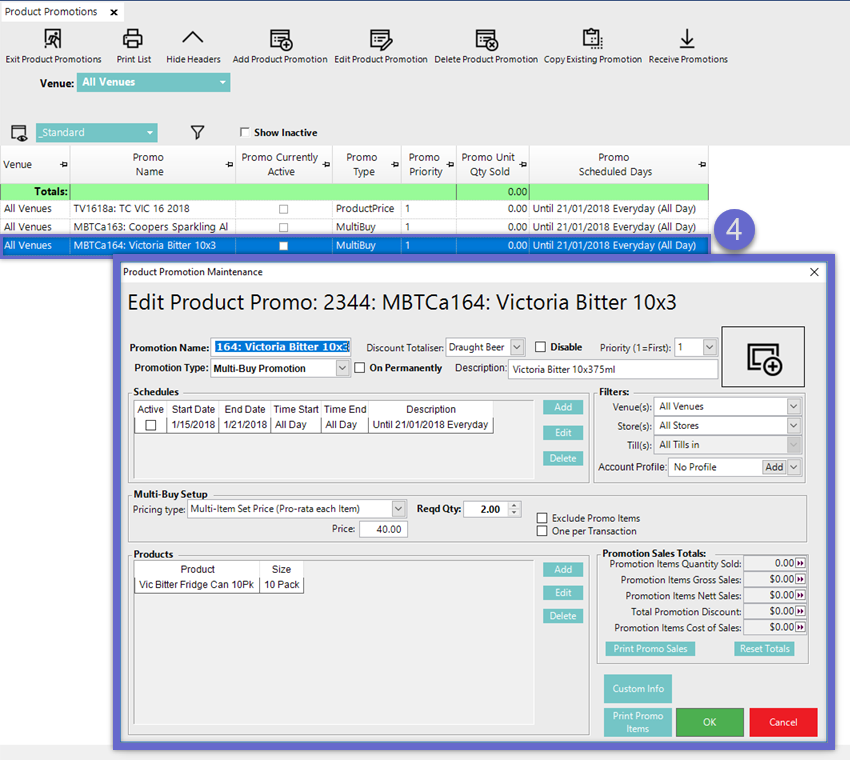Pin the Promo Name column header
The image size is (850, 760).
[x=229, y=164]
